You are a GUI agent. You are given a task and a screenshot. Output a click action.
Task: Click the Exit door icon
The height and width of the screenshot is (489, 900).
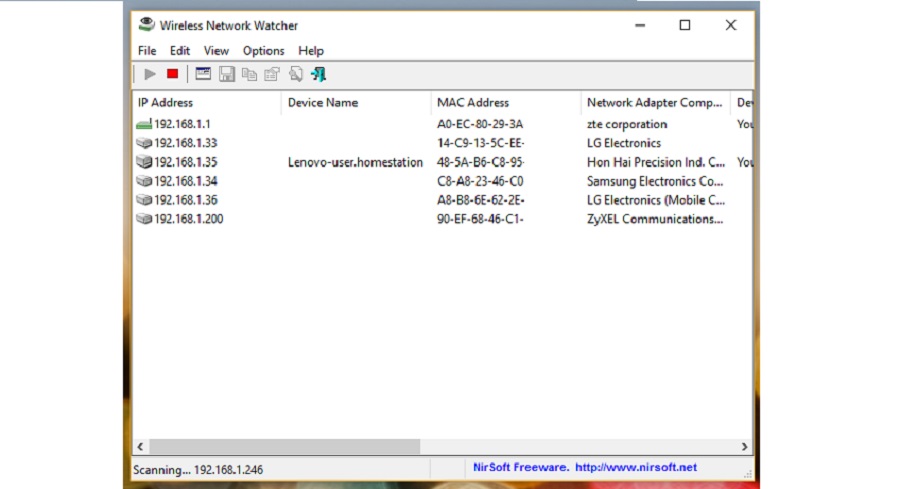[x=319, y=74]
